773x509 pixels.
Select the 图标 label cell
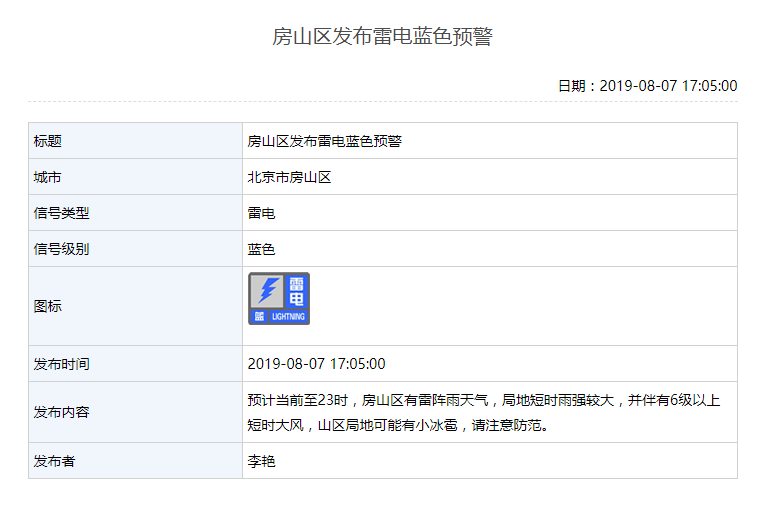(135, 306)
